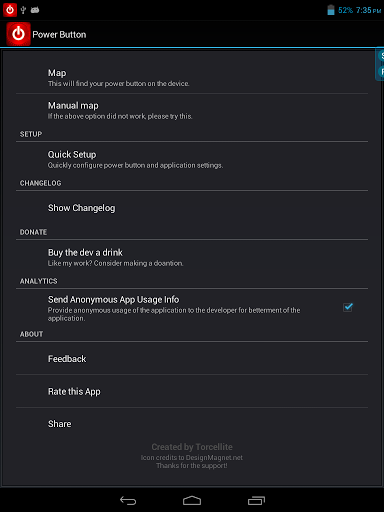Tap the Android back navigation icon
Image resolution: width=384 pixels, height=512 pixels.
coord(128,500)
